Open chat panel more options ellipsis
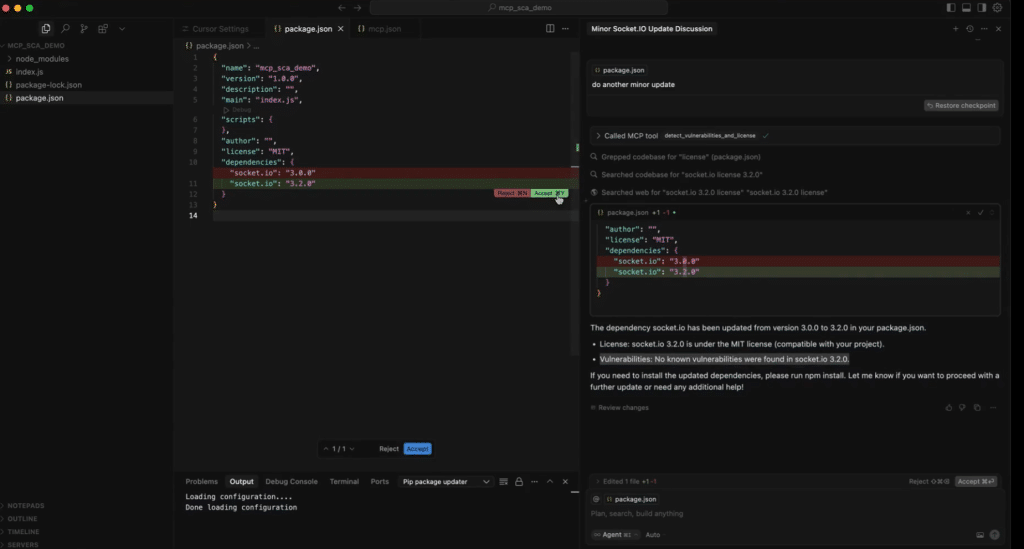The height and width of the screenshot is (549, 1024). pos(984,29)
